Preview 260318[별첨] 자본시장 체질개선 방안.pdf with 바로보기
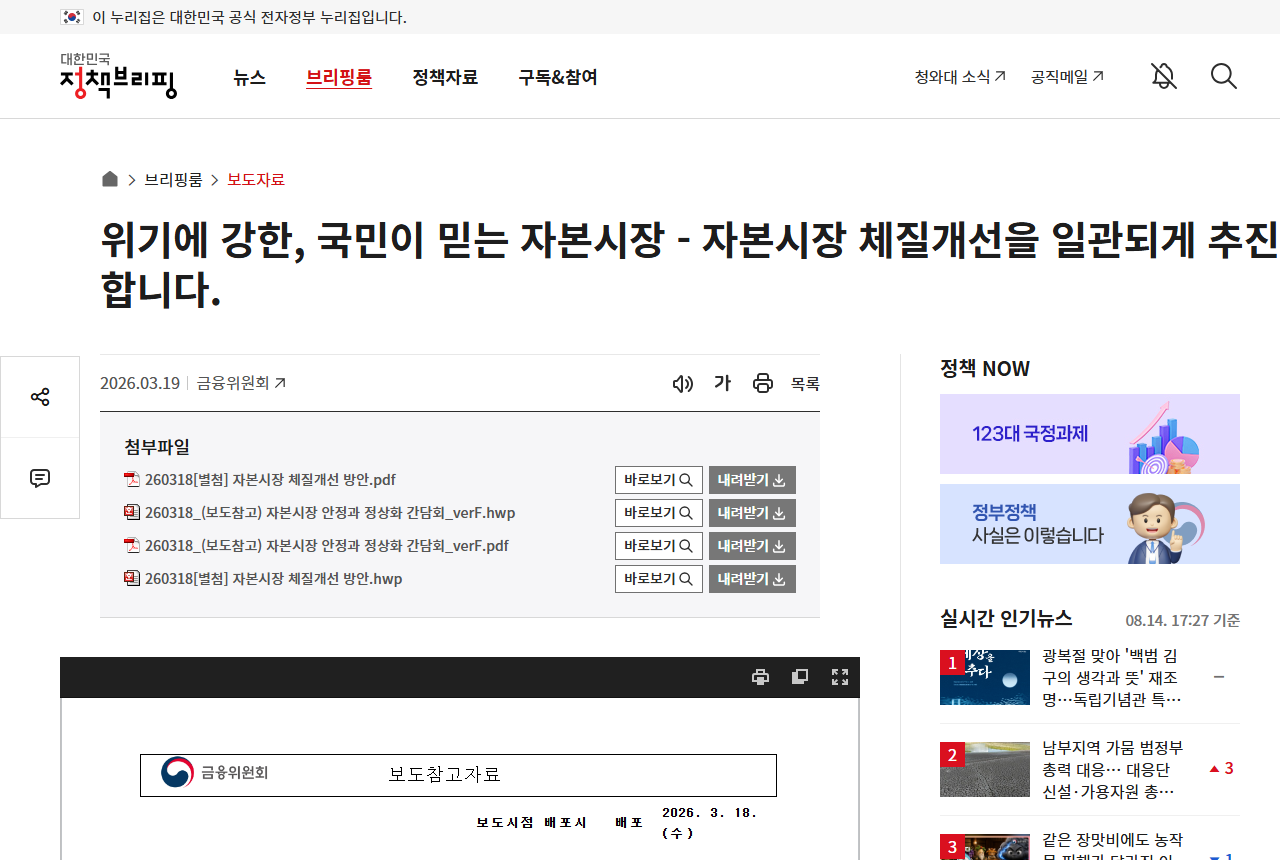 click(659, 480)
